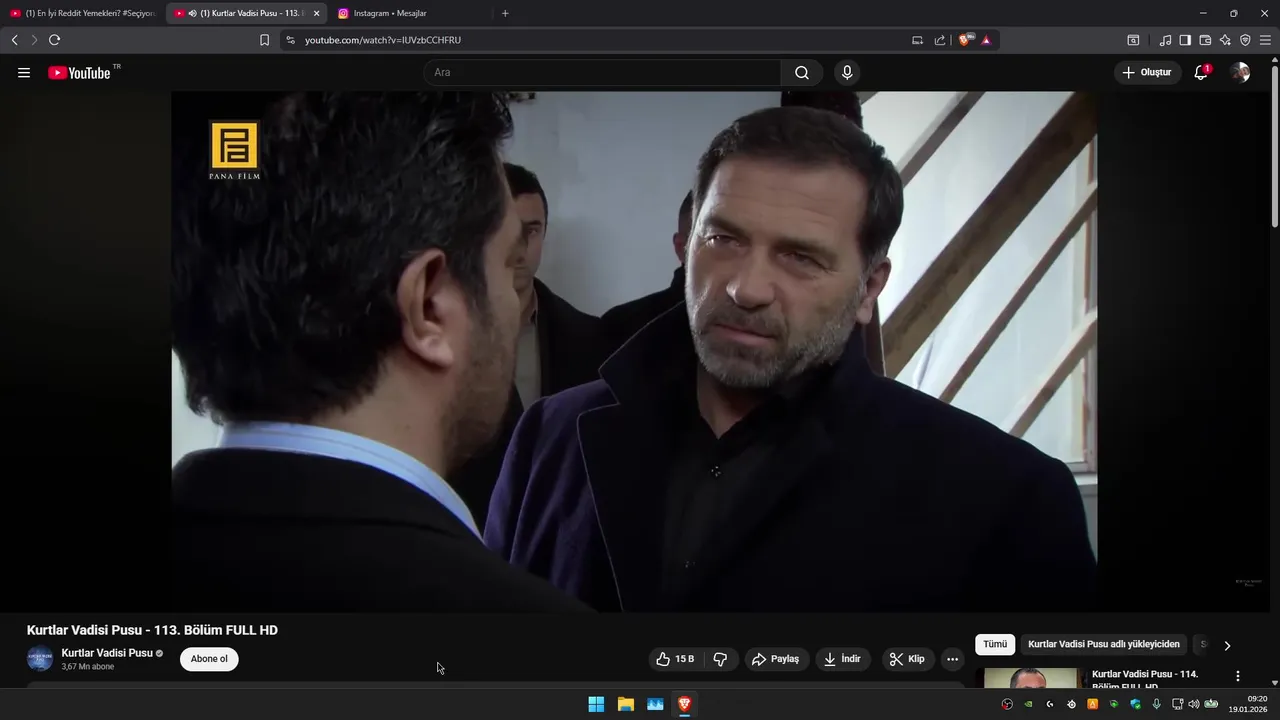View site information in address bar
Viewport: 1280px width, 720px height.
(x=290, y=40)
